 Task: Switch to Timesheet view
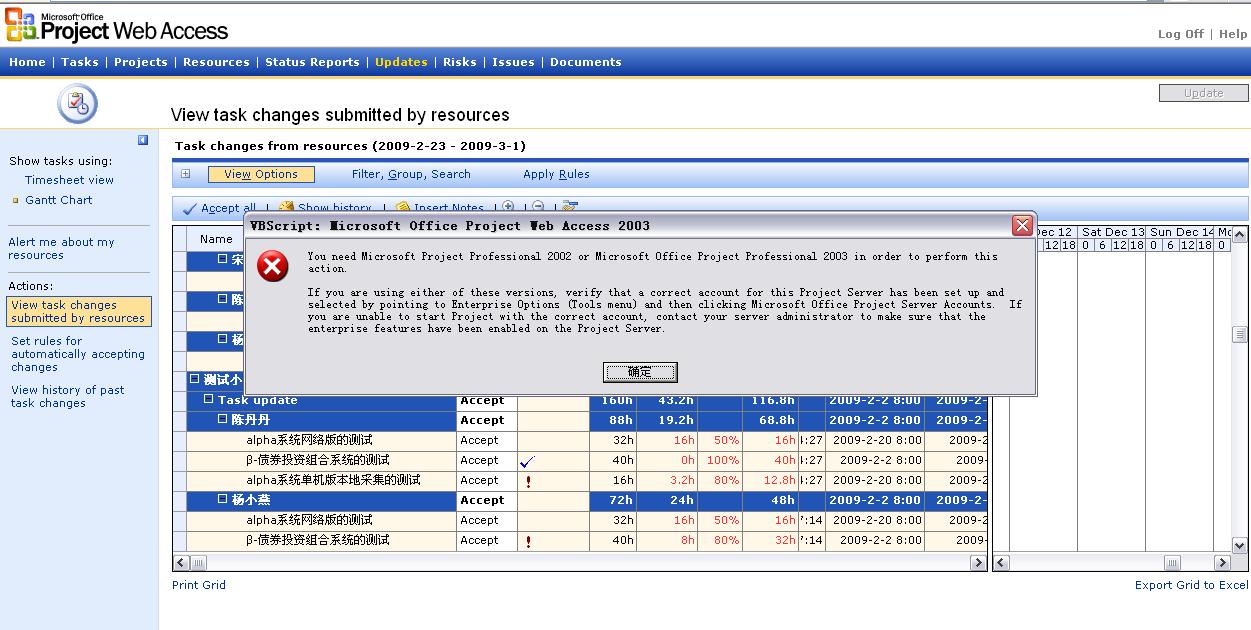(x=69, y=180)
